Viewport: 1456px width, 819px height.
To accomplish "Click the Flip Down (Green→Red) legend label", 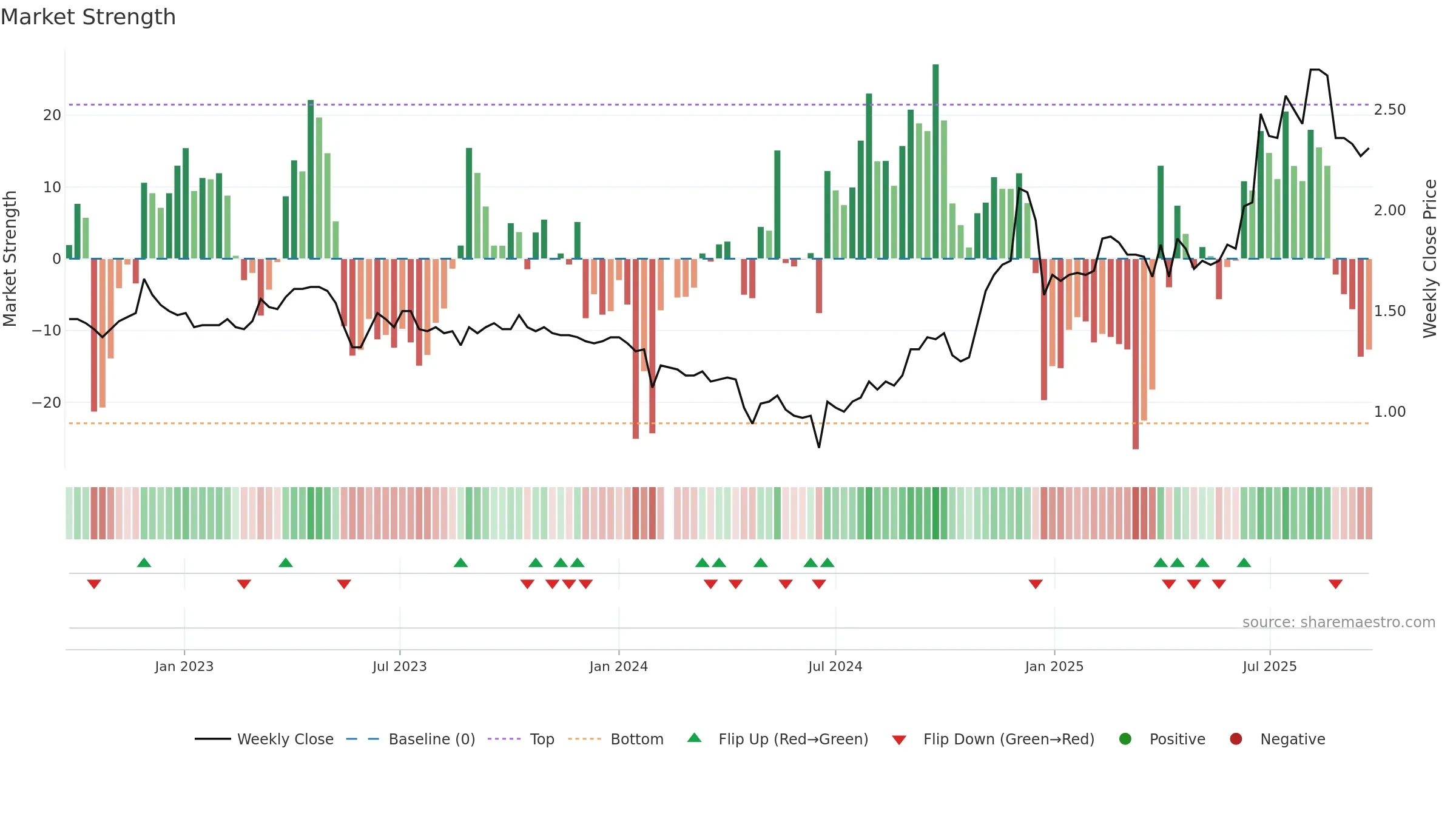I will (x=1009, y=739).
